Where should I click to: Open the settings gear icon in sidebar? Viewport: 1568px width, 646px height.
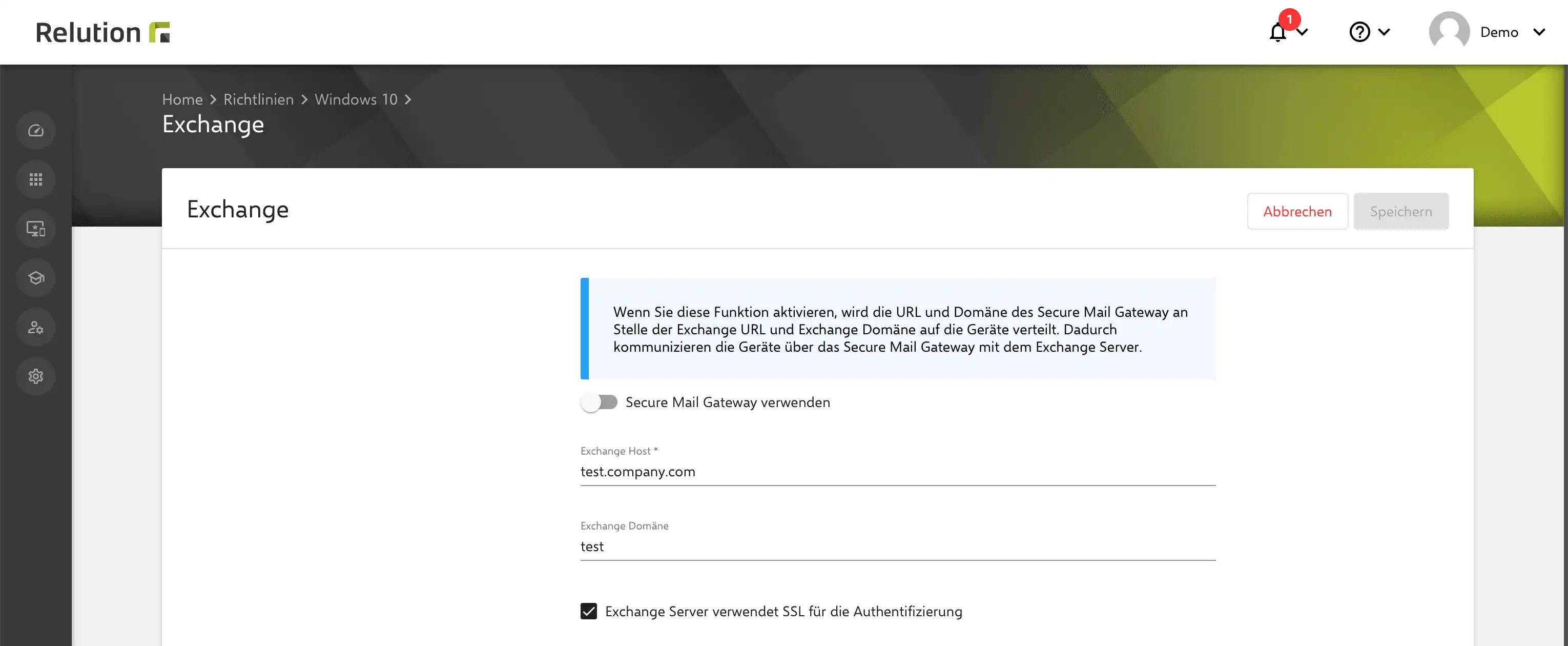tap(36, 376)
